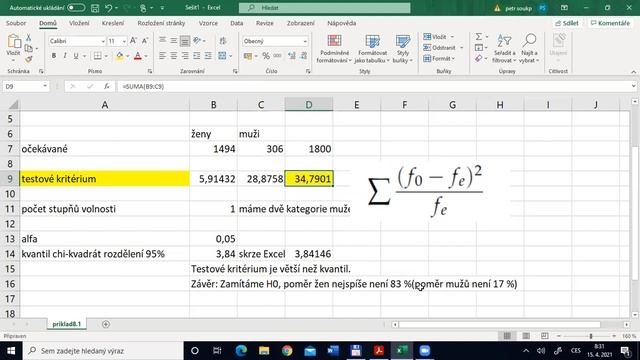Click the text orientation icon
Viewport: 640px width, 360px height.
pos(197,41)
